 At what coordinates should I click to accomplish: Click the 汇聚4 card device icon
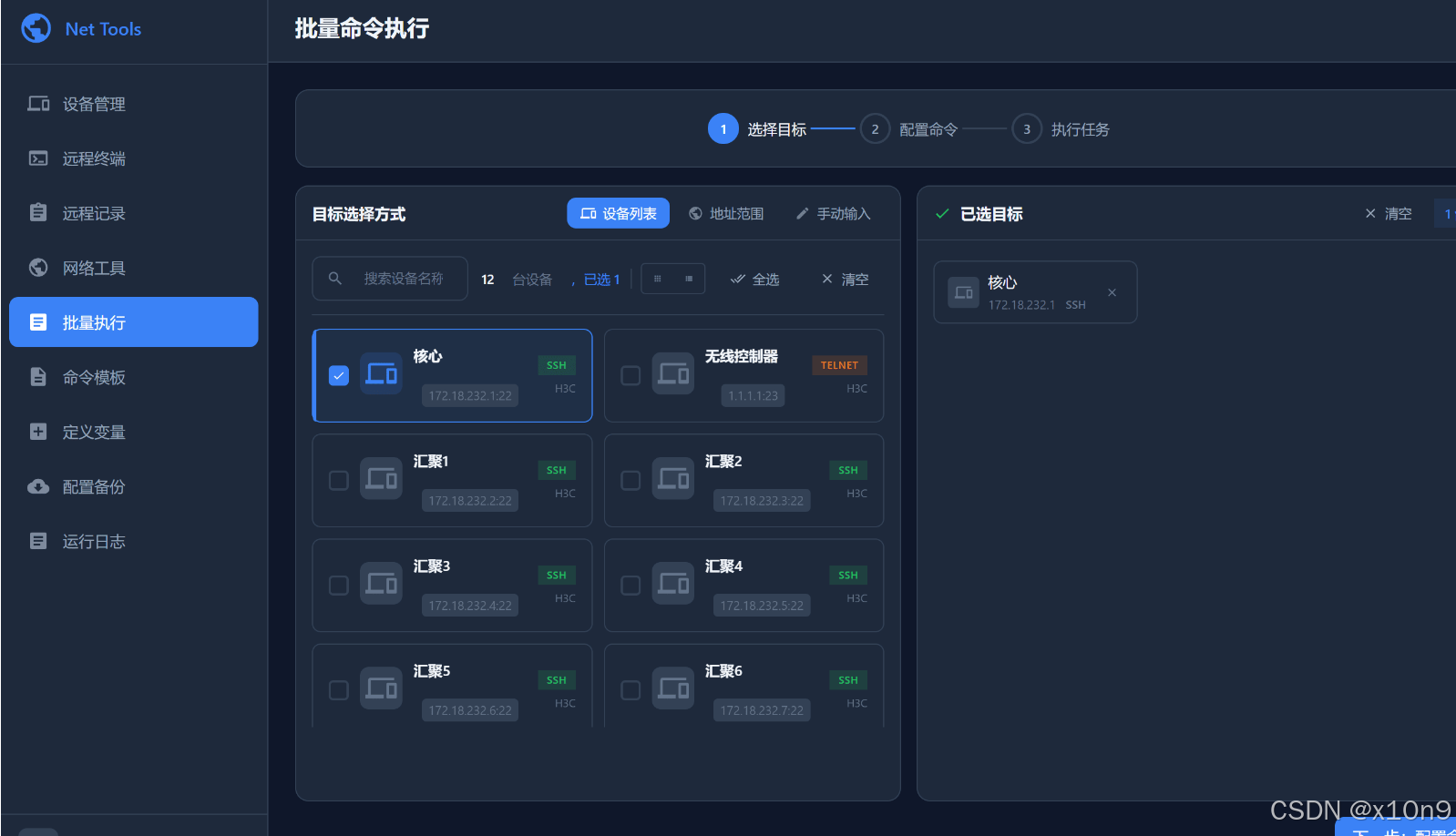pos(673,583)
